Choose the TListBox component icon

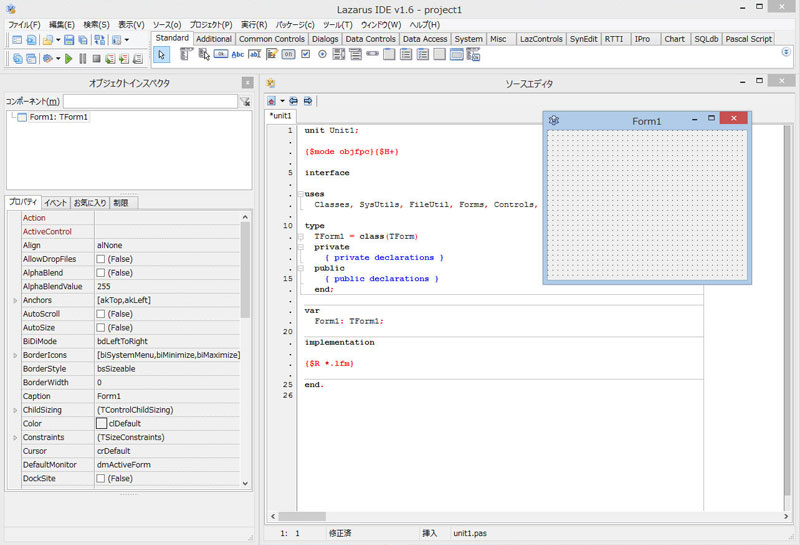pos(339,54)
